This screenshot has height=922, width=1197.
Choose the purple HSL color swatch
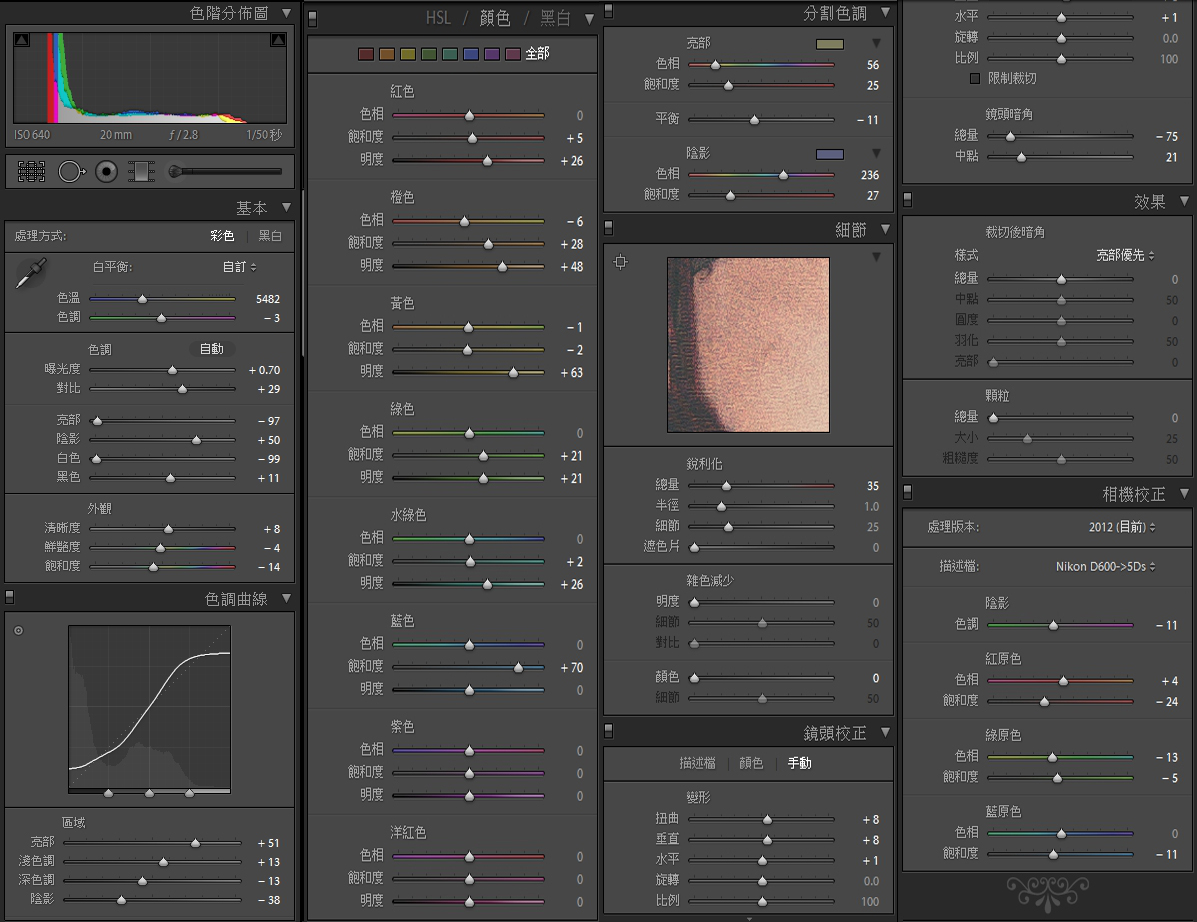[x=492, y=54]
